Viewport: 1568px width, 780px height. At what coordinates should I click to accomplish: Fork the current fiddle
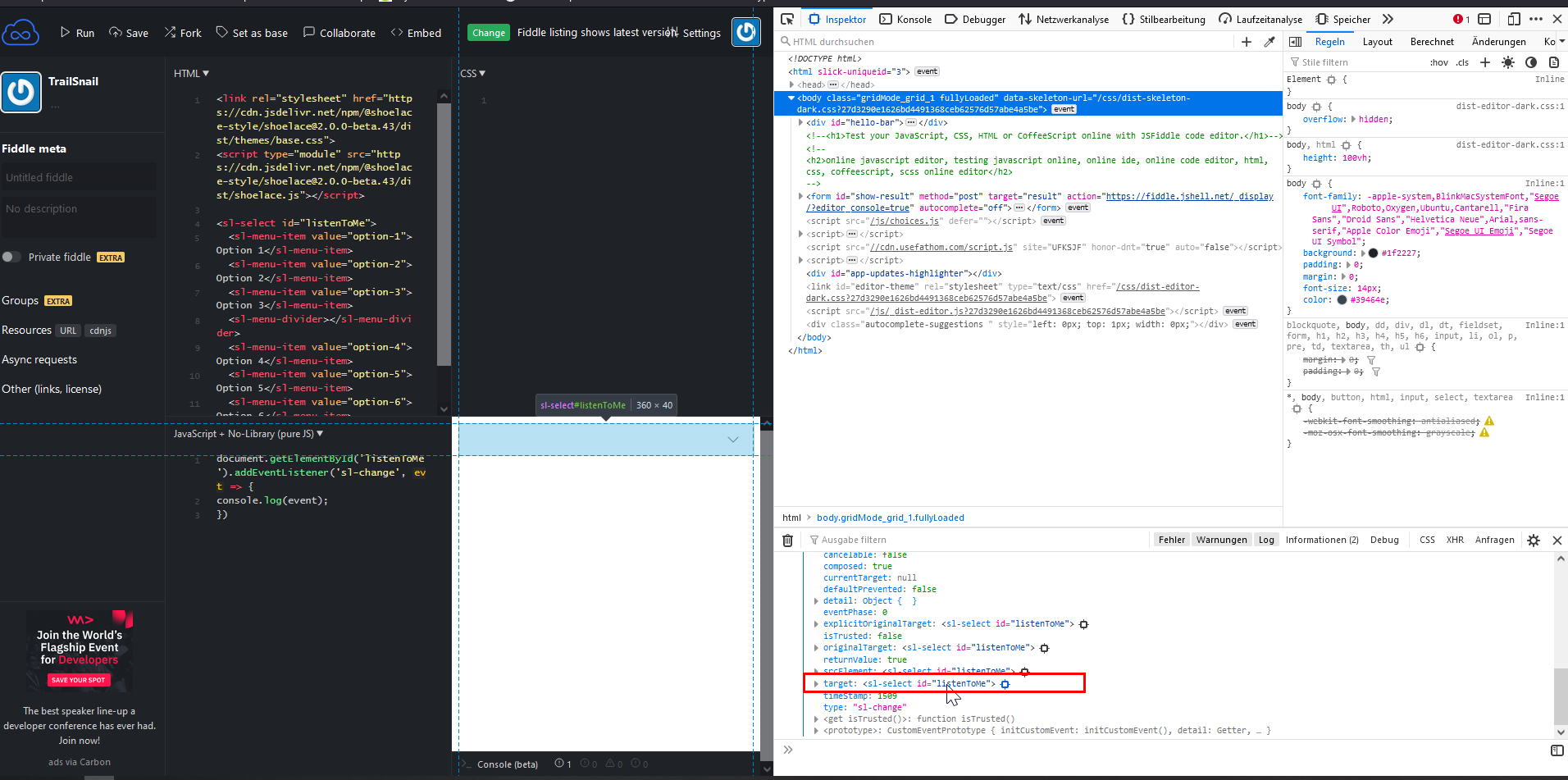pyautogui.click(x=182, y=32)
